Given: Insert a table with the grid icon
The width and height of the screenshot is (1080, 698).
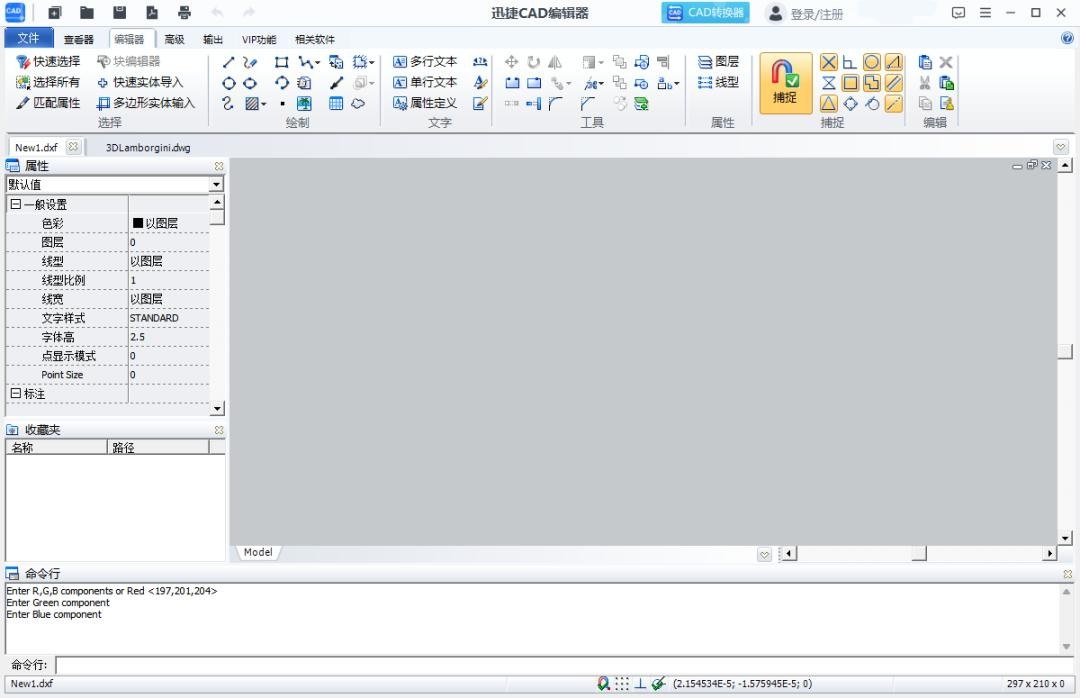Looking at the screenshot, I should pyautogui.click(x=336, y=103).
